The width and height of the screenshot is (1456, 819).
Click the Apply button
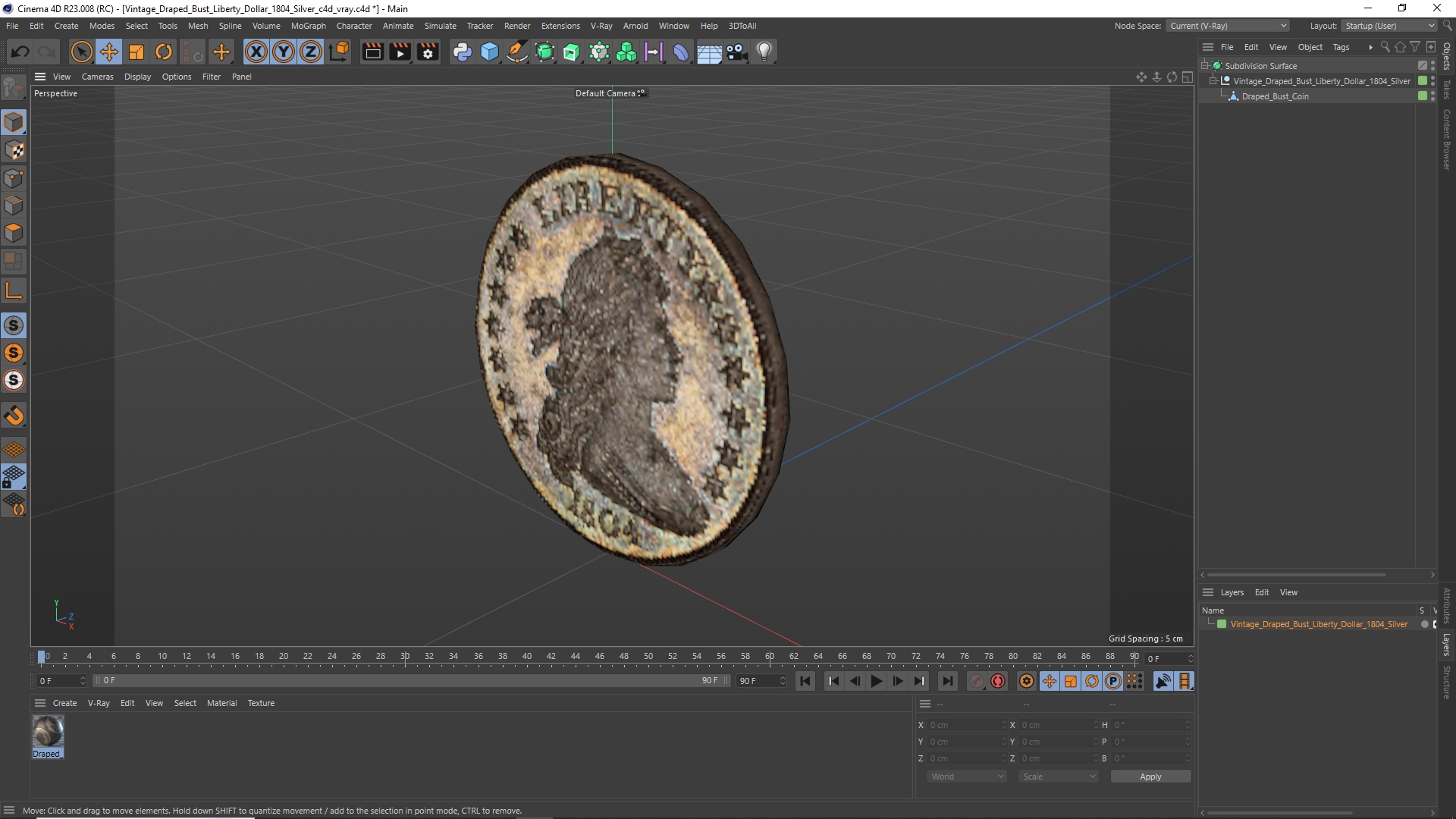pos(1150,777)
